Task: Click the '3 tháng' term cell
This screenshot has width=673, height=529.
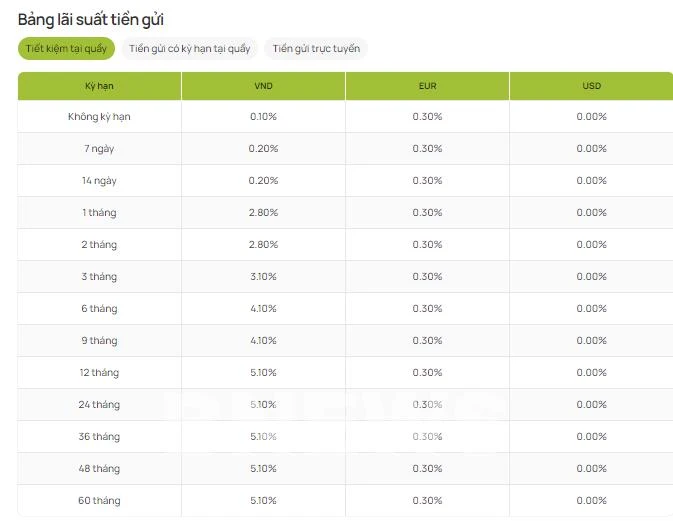Action: (99, 277)
